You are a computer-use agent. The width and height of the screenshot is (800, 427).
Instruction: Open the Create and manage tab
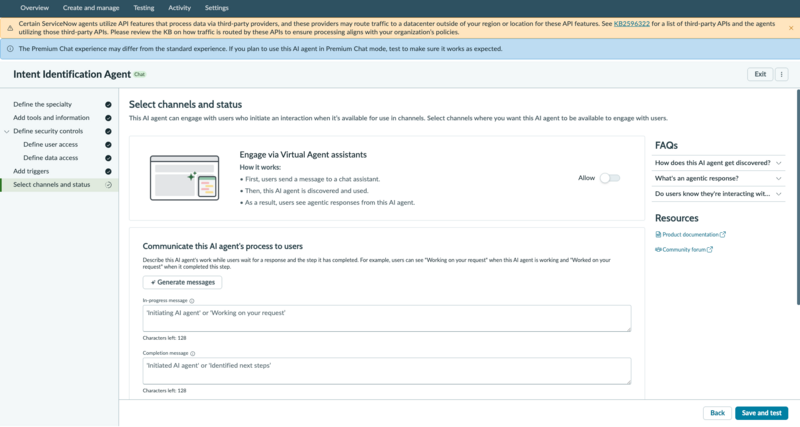[x=91, y=8]
